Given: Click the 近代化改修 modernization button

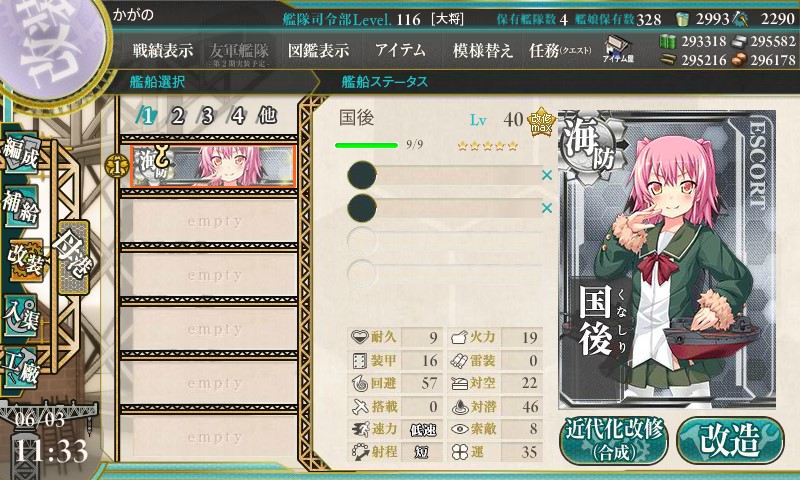Looking at the screenshot, I should point(614,440).
